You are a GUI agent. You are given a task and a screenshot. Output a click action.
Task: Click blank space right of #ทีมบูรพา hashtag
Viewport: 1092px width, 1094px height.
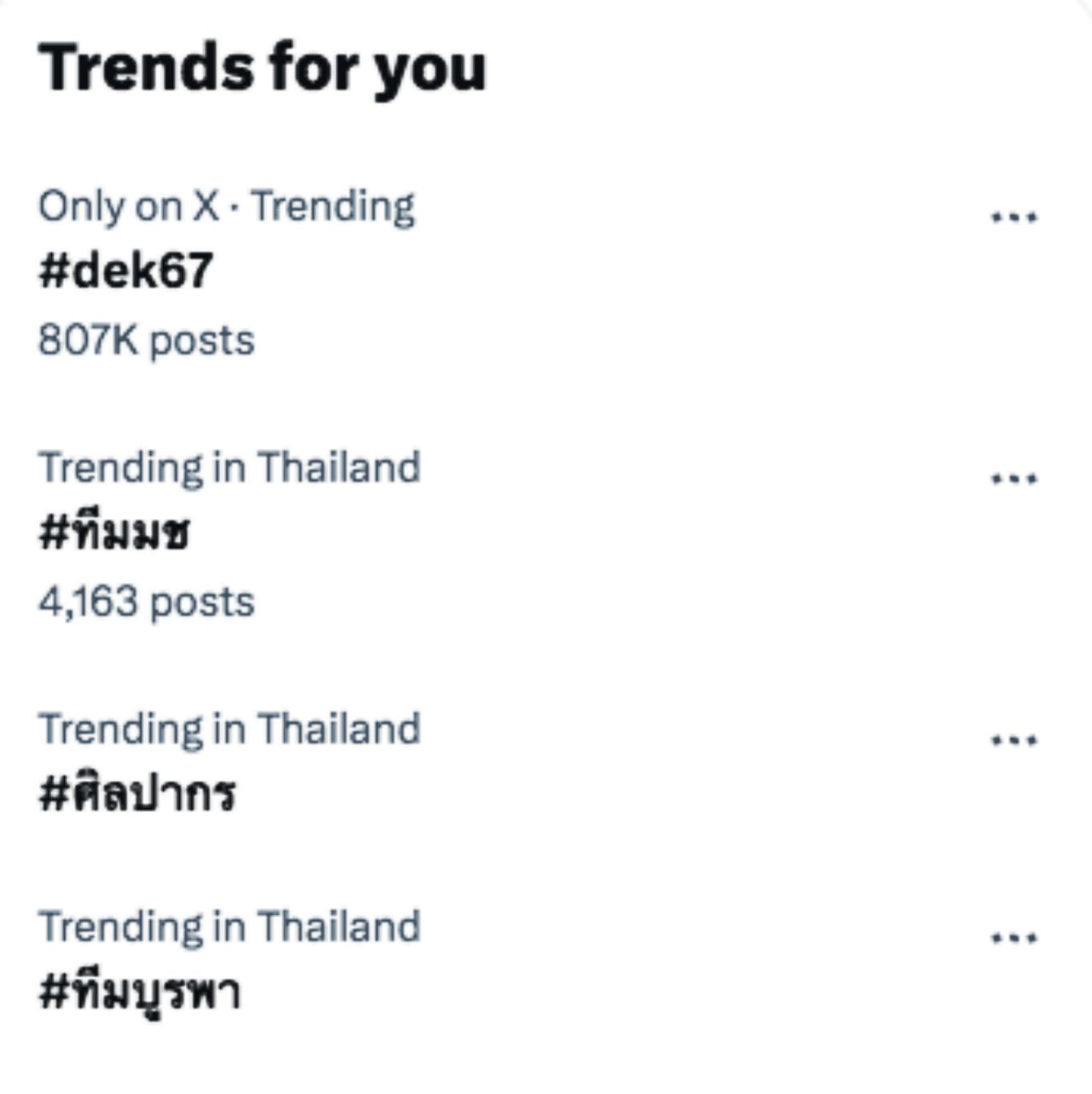pos(597,992)
